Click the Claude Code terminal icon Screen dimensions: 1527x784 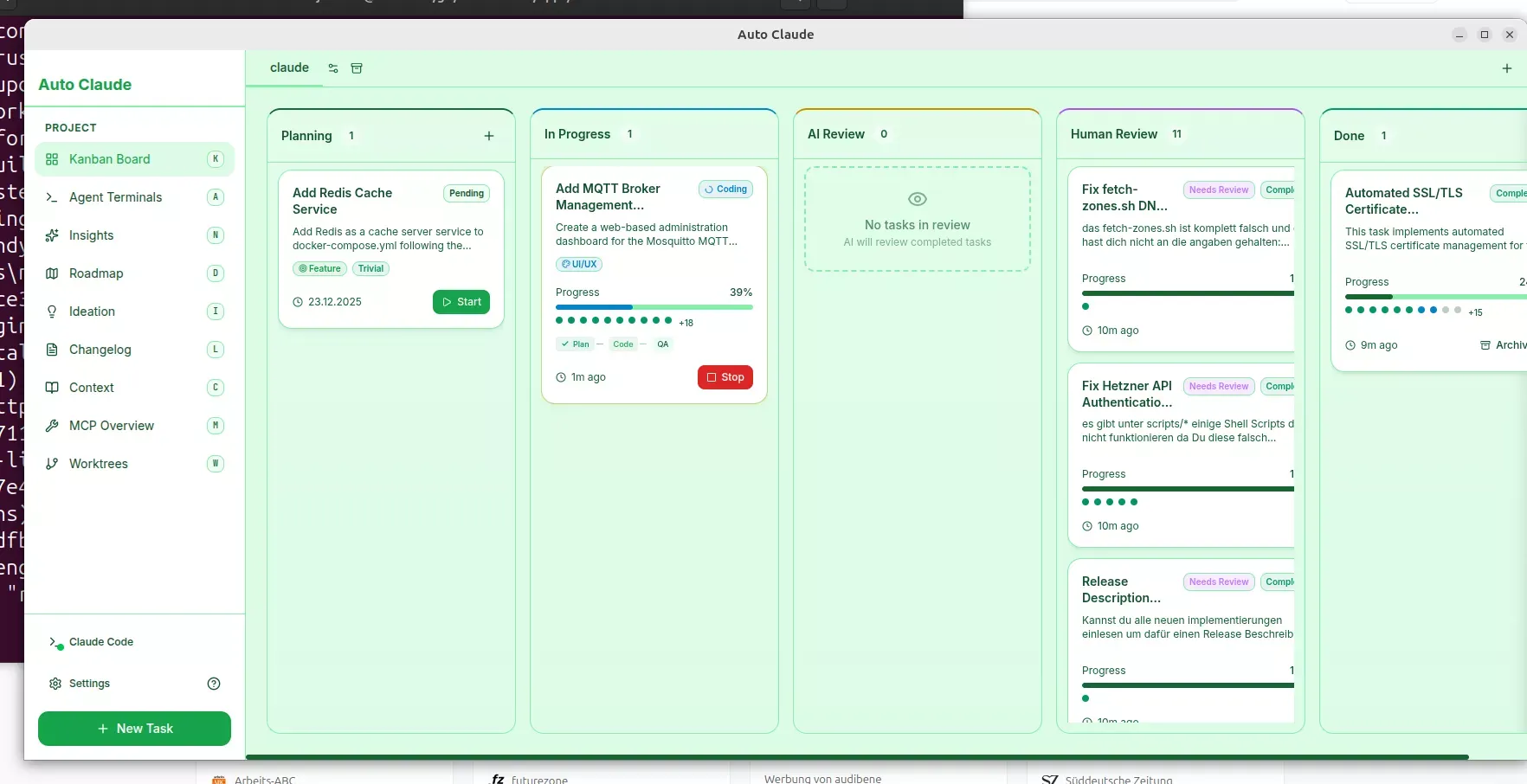[x=55, y=644]
